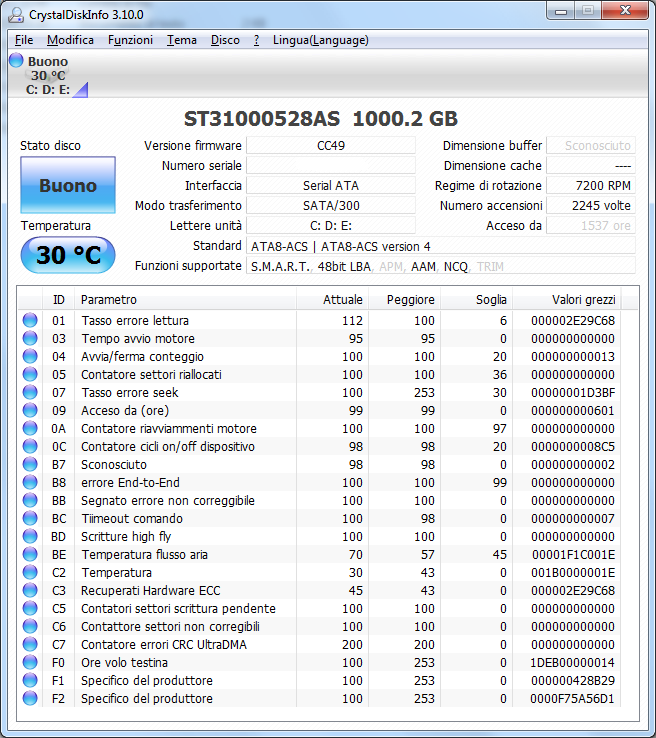The image size is (656, 738).
Task: Click the blue status orb beside Buono header
Action: tap(16, 60)
